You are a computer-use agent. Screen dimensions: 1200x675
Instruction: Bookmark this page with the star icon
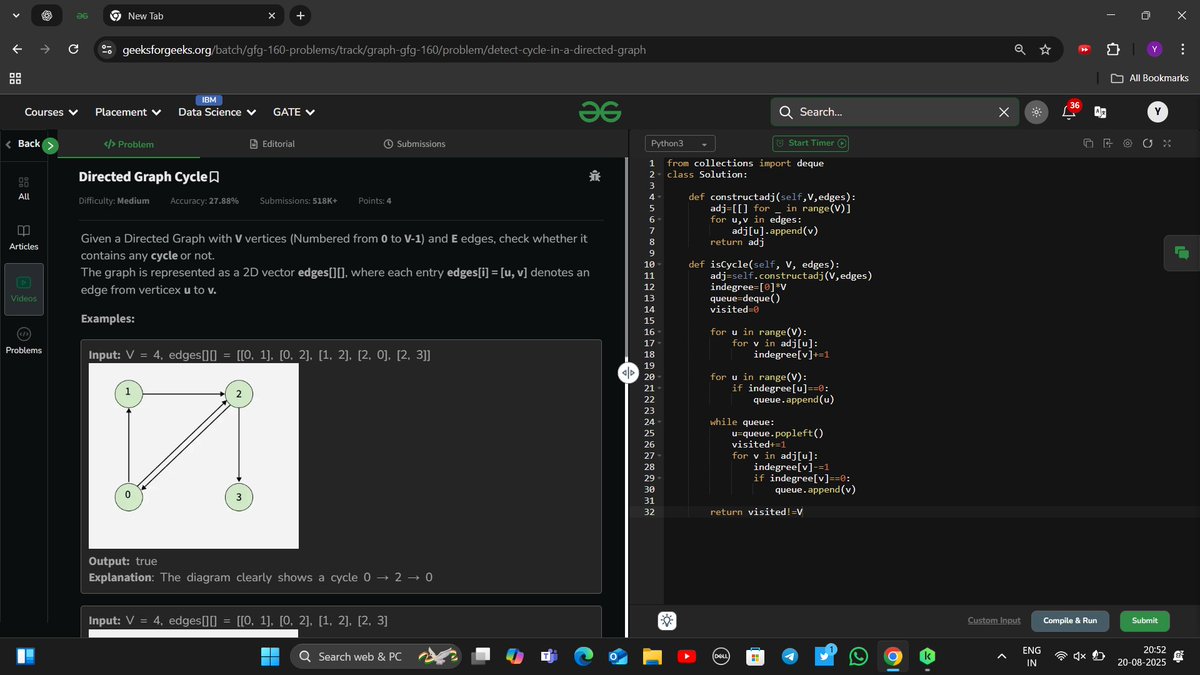pyautogui.click(x=1045, y=49)
